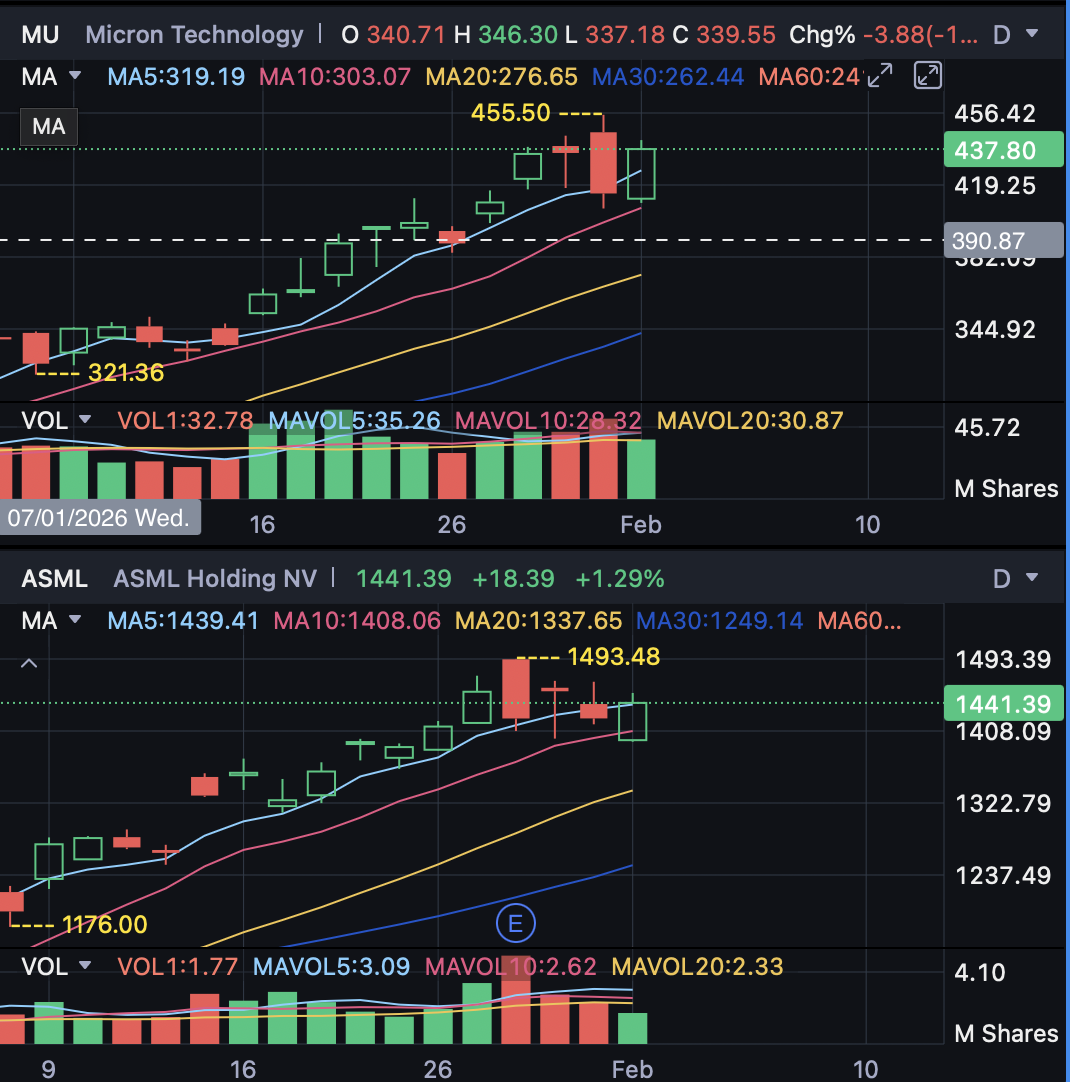Click MAVOL10:2.62 in the ASML volume legend
This screenshot has height=1082, width=1070.
pyautogui.click(x=511, y=966)
